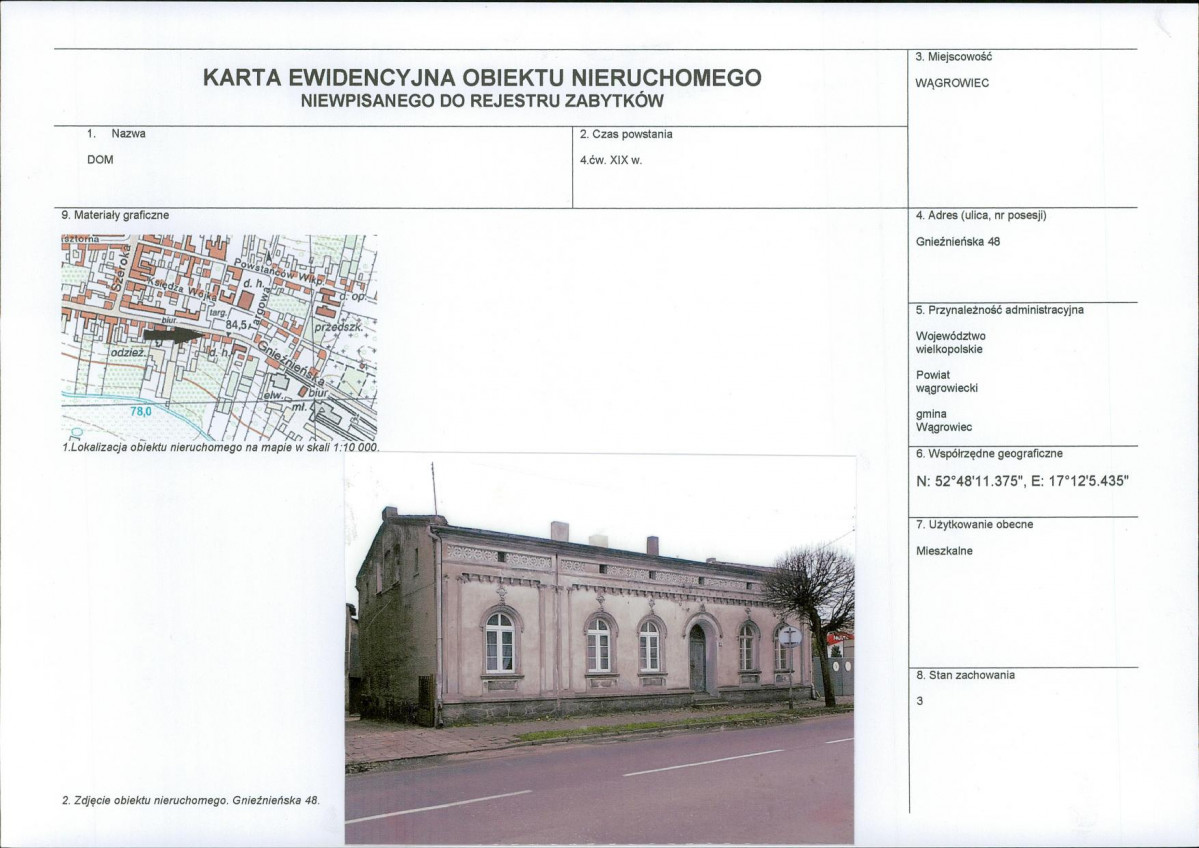Click the photo caption 'Zdjęcie obiektu nieruchomego. Gnieźnieńska 48.'
This screenshot has height=848, width=1199.
coord(197,801)
